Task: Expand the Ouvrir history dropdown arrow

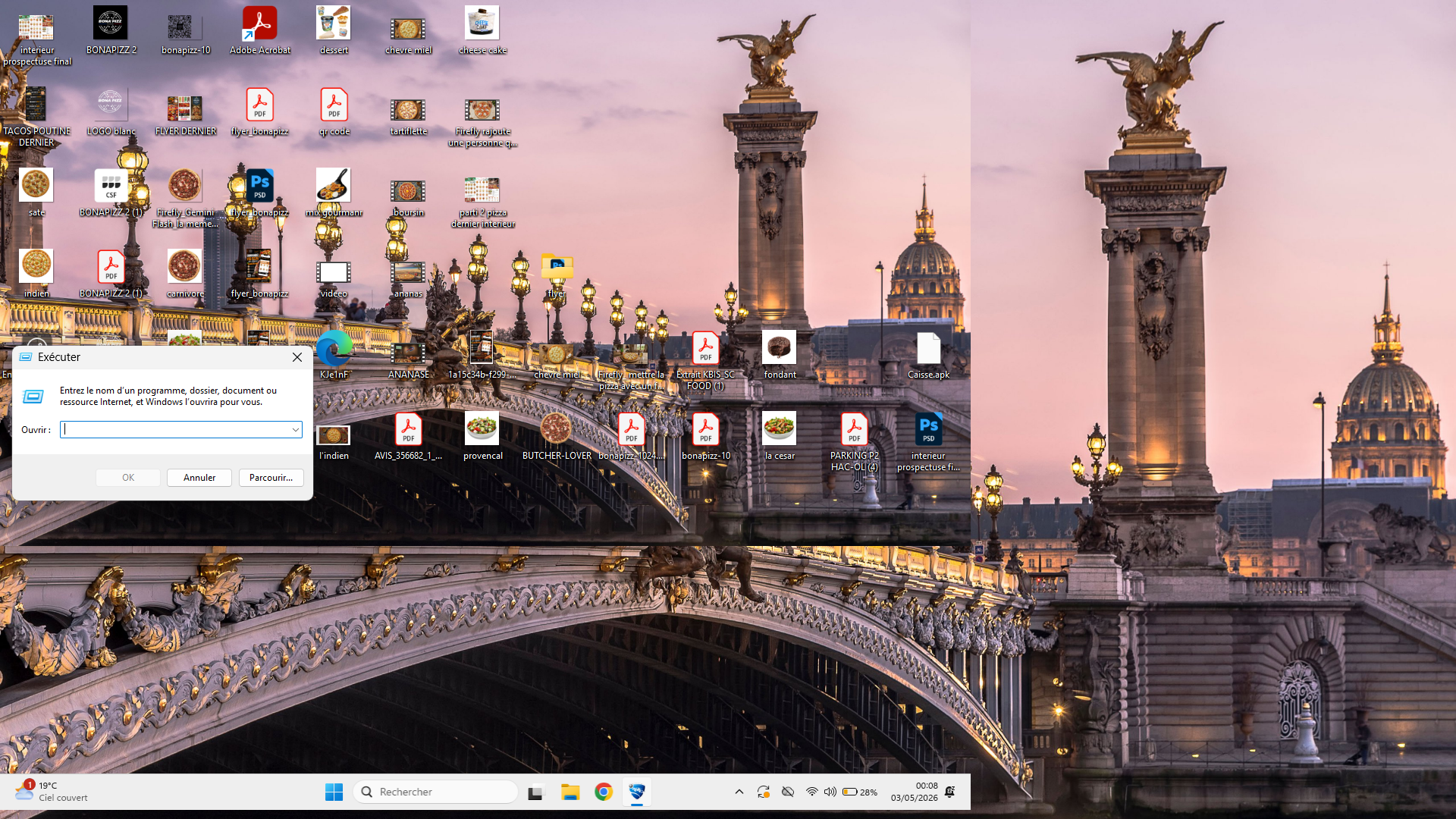Action: (x=295, y=430)
